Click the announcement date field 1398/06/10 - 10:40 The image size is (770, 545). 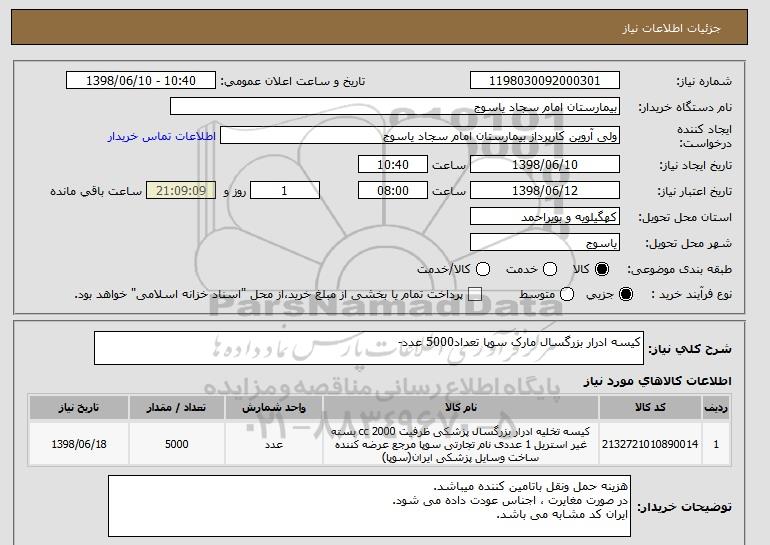pyautogui.click(x=141, y=81)
